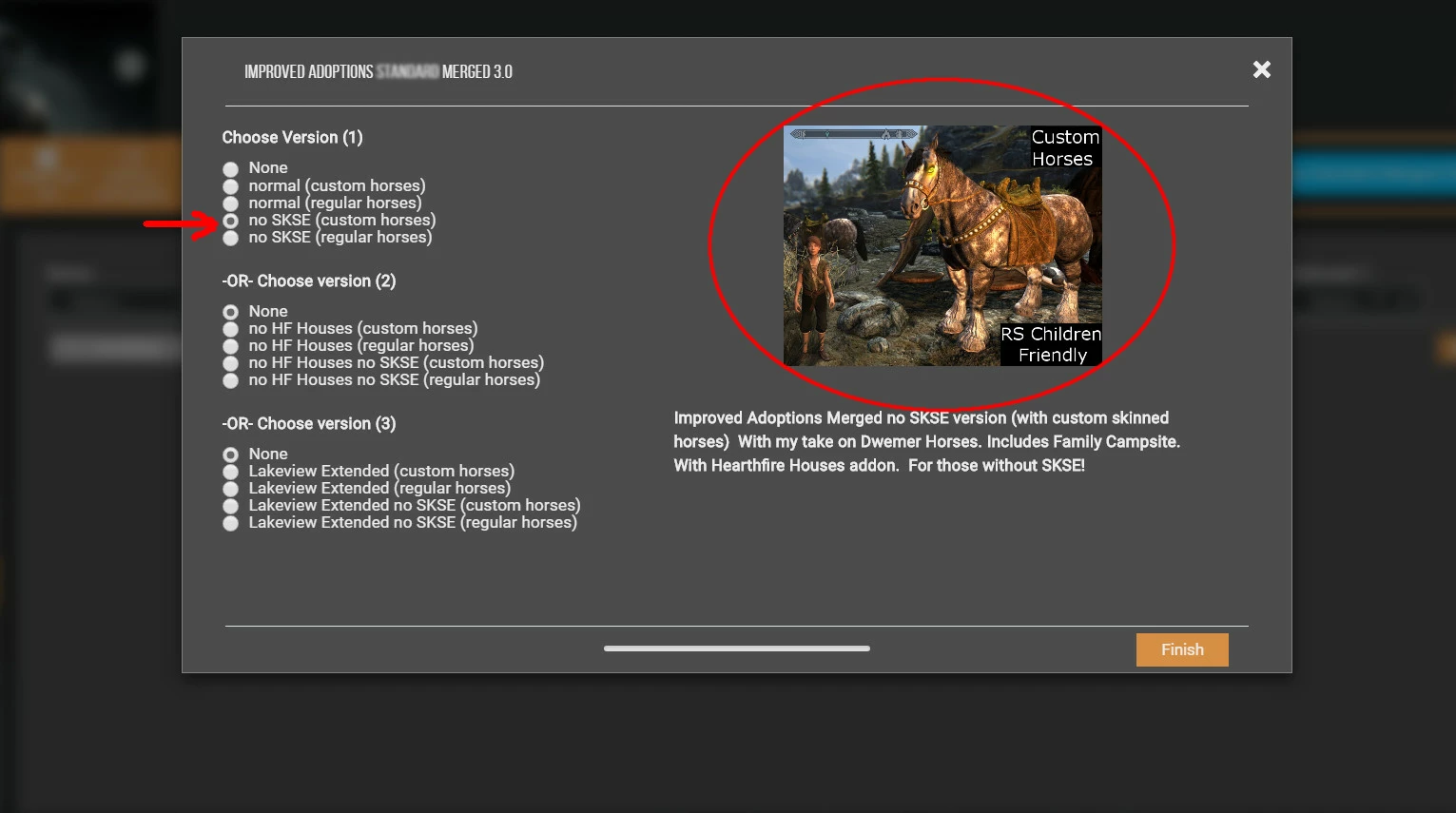The height and width of the screenshot is (813, 1456).
Task: Click the Finish button
Action: (1182, 649)
